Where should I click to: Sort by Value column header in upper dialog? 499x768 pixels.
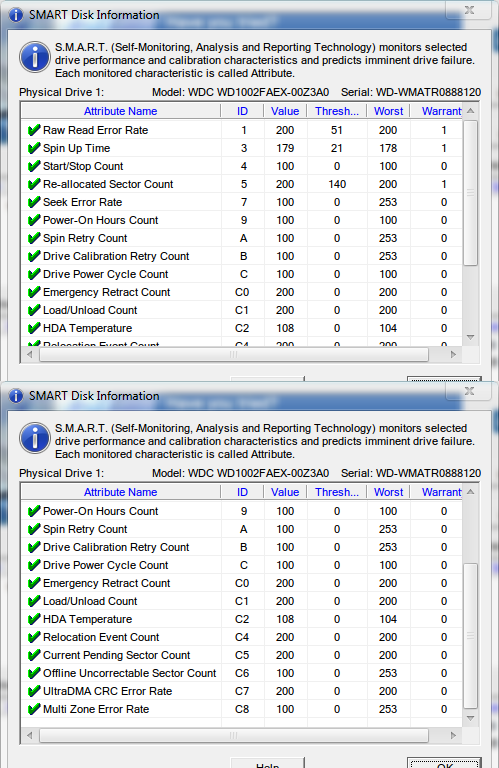pyautogui.click(x=285, y=111)
